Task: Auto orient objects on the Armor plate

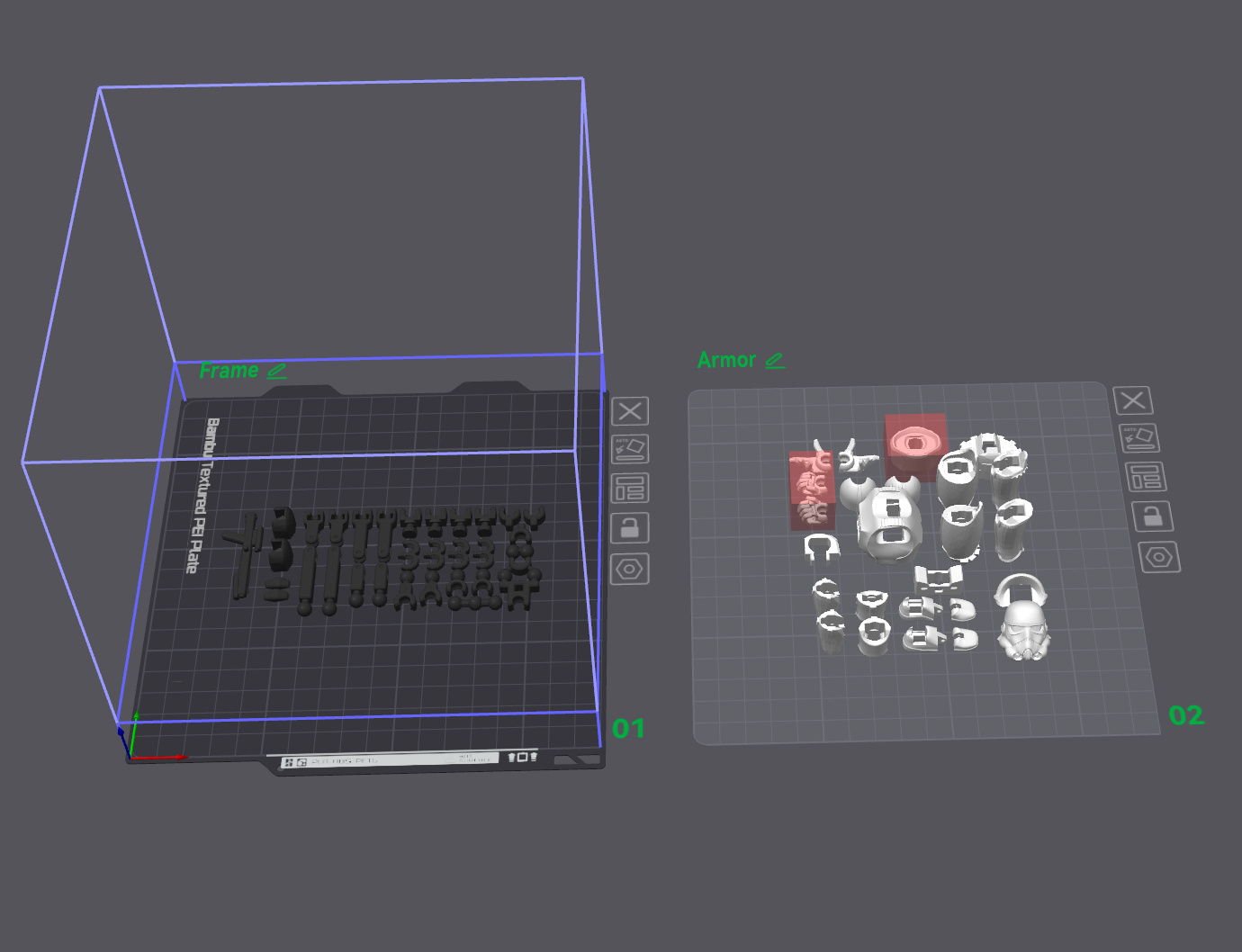Action: pyautogui.click(x=1139, y=437)
